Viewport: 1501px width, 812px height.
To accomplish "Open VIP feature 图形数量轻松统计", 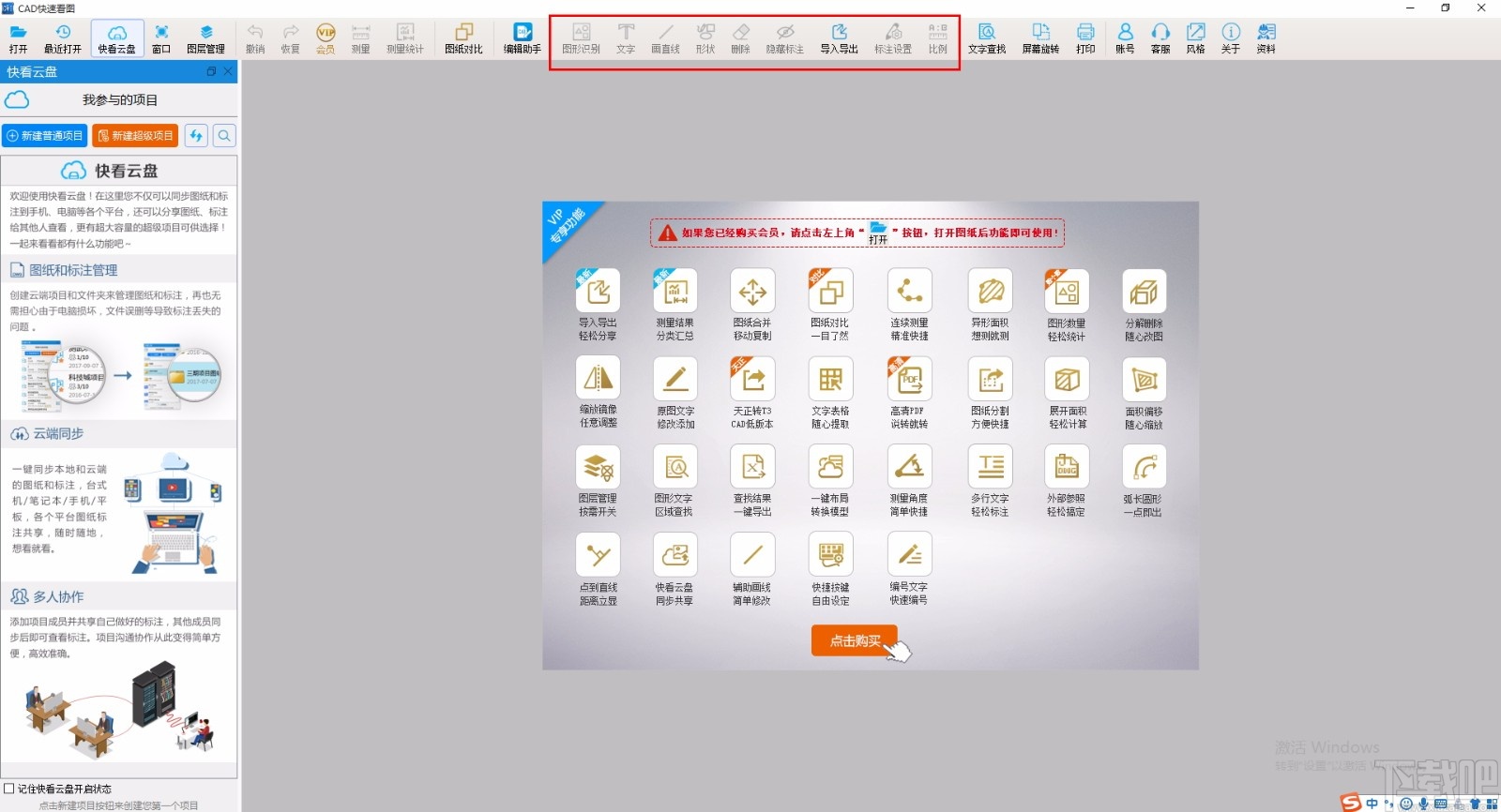I will pos(1067,305).
